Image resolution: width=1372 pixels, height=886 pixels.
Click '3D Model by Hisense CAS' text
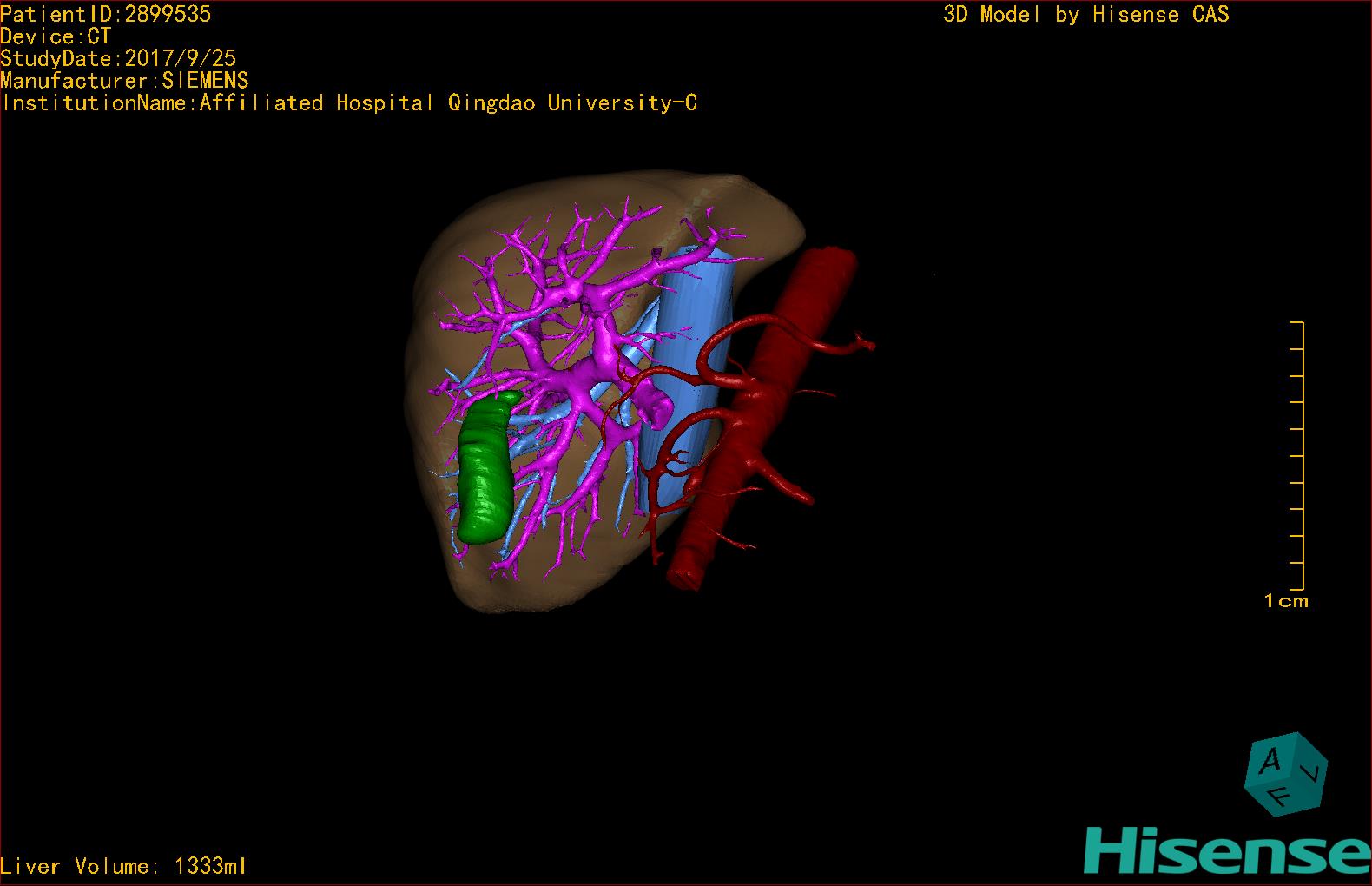[1086, 15]
